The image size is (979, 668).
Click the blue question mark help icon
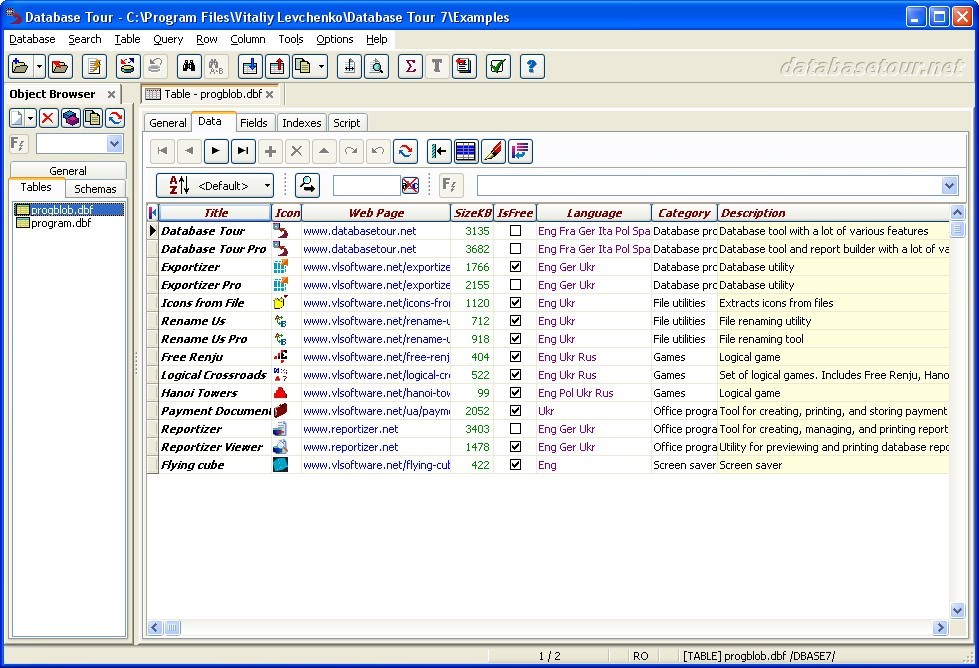pos(531,66)
